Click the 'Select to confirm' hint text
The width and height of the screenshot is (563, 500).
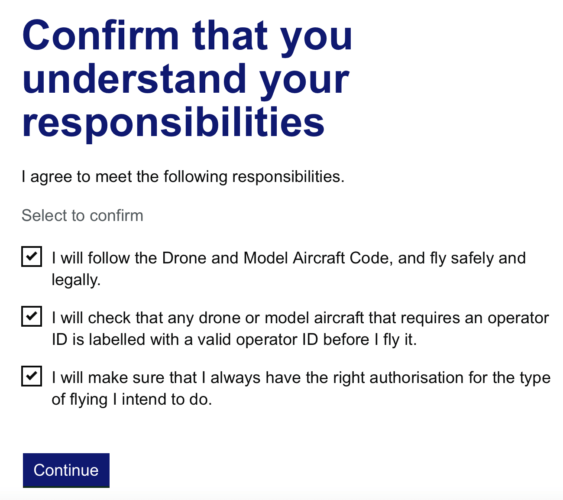[82, 215]
